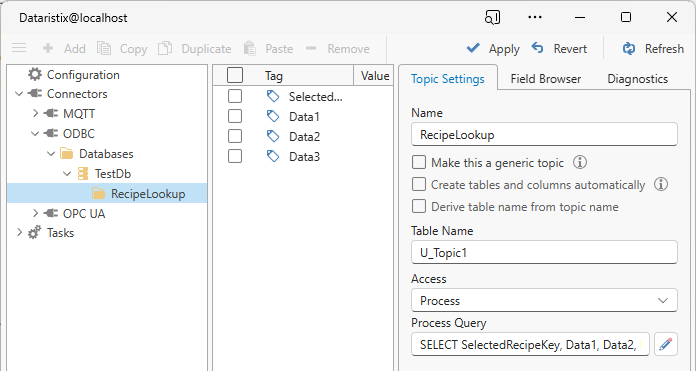Toggle the select-all checkbox in Tag header
The image size is (696, 371).
pos(235,75)
